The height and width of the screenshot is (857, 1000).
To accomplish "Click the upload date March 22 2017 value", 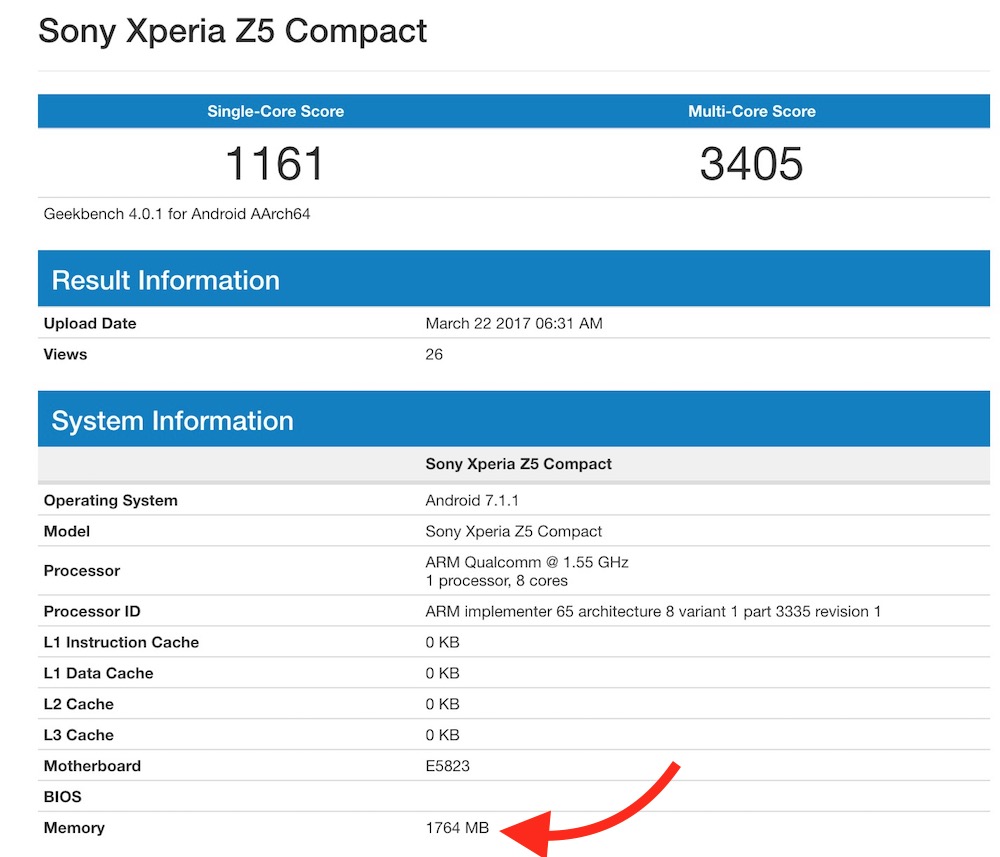I will pos(514,323).
